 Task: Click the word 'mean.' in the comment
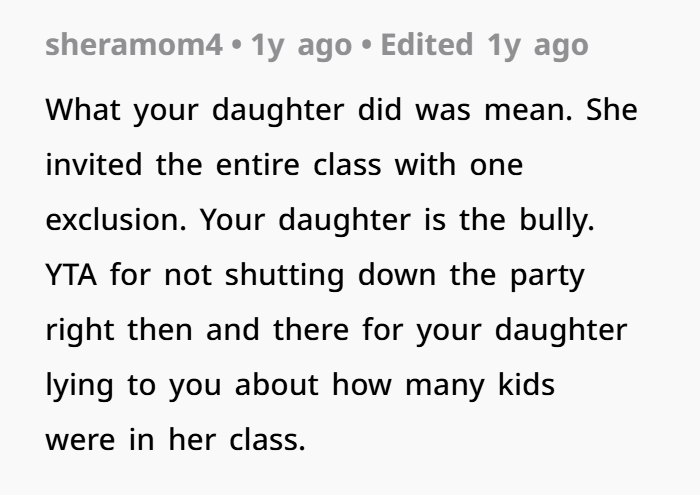[528, 110]
